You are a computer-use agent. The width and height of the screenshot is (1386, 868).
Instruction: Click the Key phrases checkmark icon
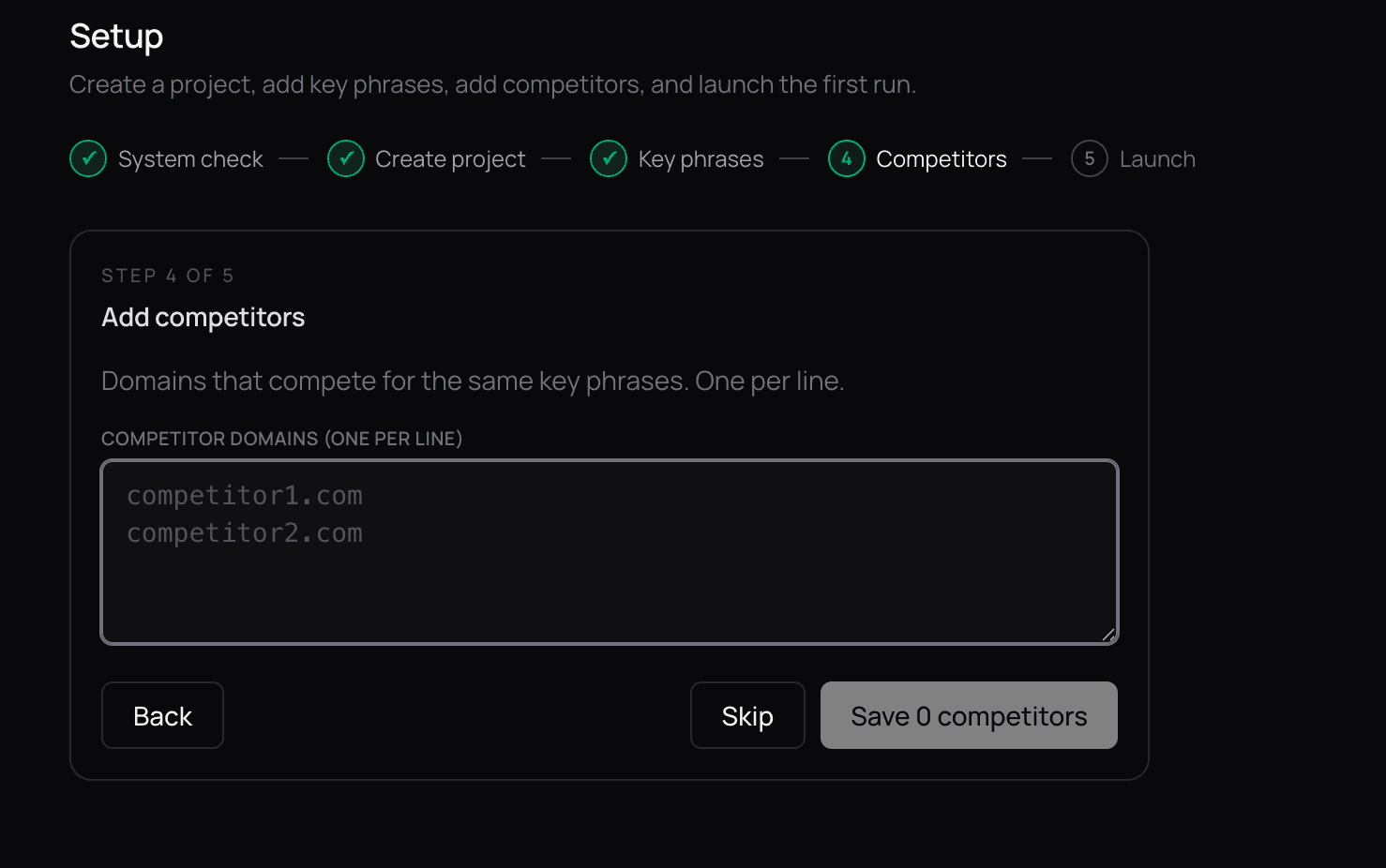[609, 159]
